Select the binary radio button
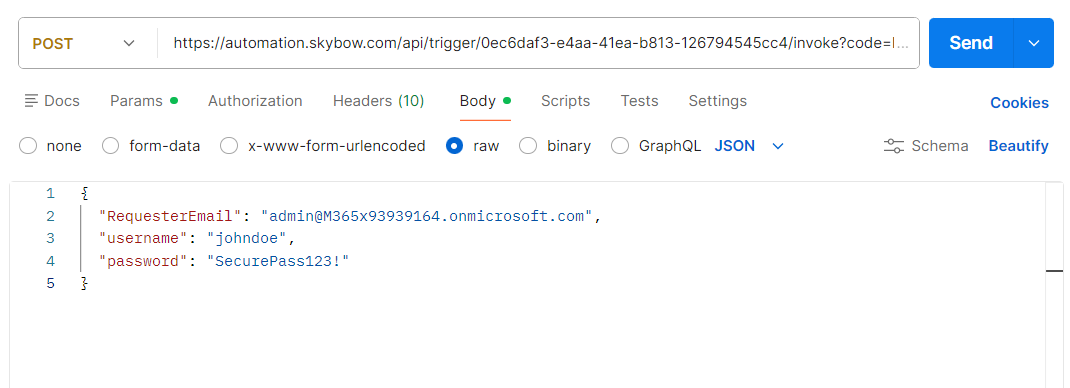Image resolution: width=1070 pixels, height=388 pixels. click(x=528, y=146)
